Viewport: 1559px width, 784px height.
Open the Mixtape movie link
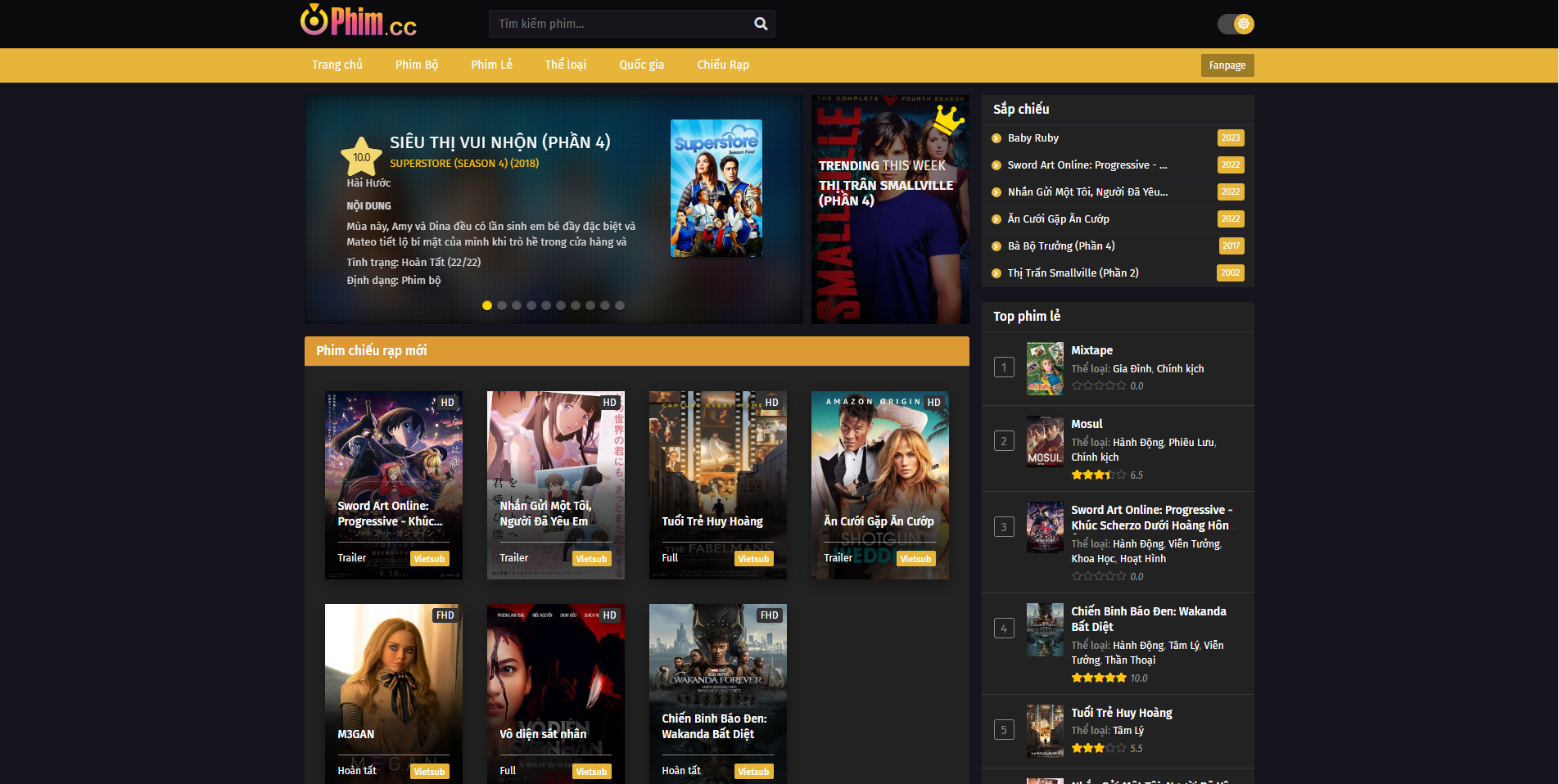coord(1091,350)
